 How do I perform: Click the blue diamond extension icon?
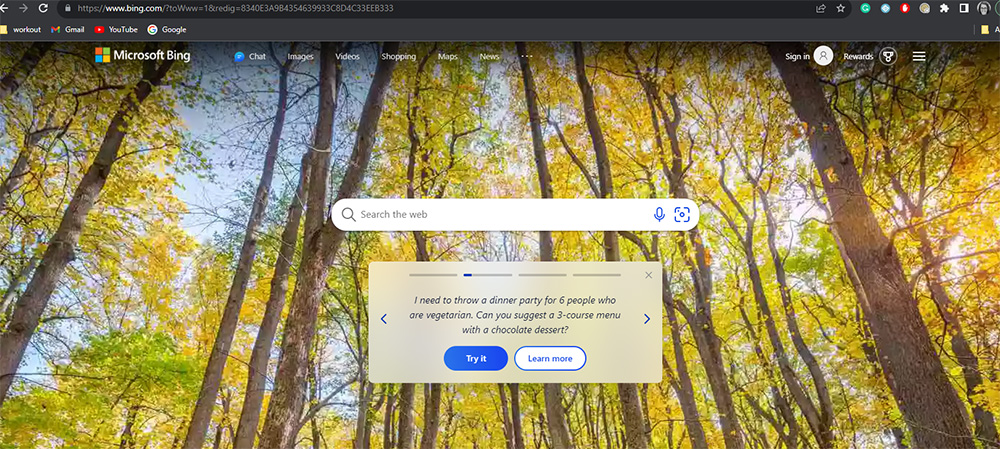point(885,8)
